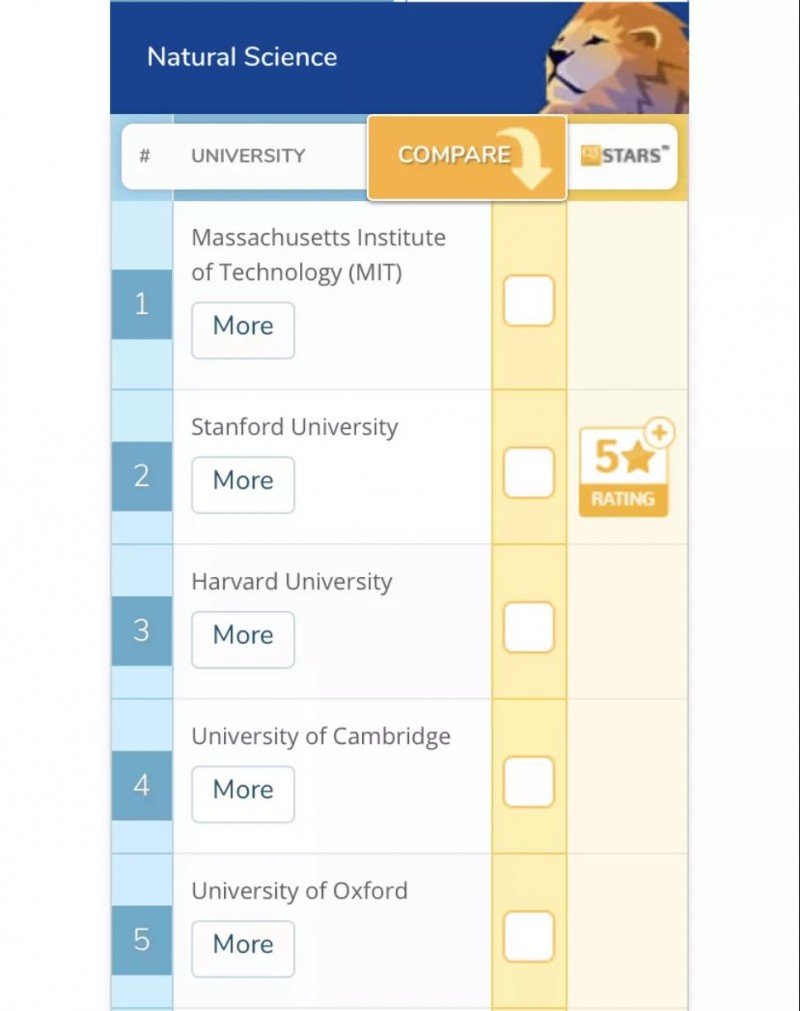Click rank number 1 badge
800x1011 pixels.
click(x=142, y=304)
